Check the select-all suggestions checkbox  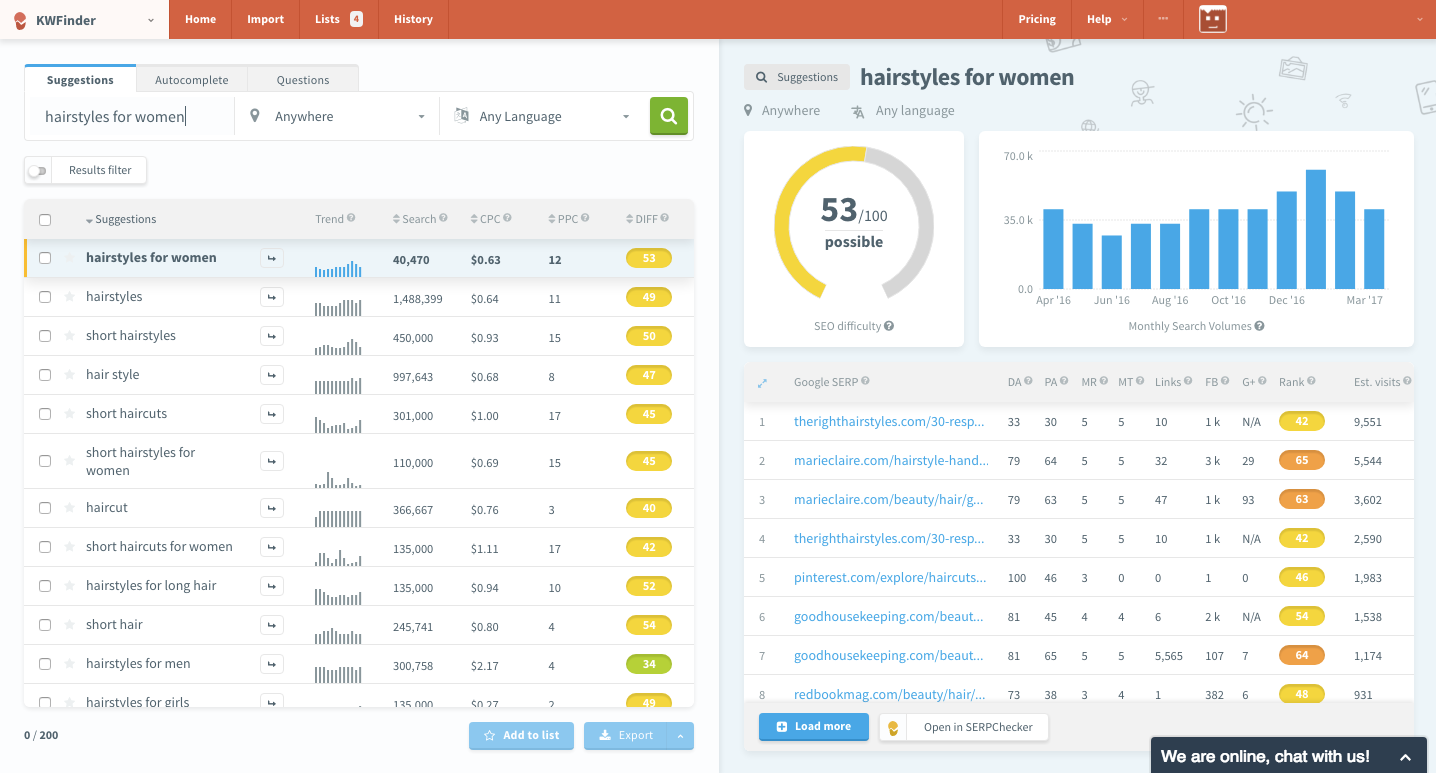45,220
